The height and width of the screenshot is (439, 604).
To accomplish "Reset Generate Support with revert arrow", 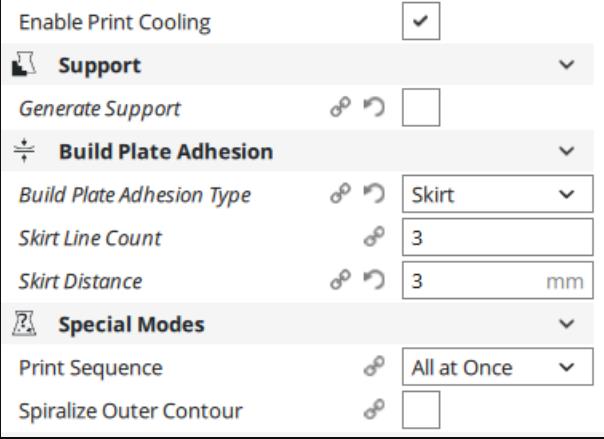I will [374, 107].
